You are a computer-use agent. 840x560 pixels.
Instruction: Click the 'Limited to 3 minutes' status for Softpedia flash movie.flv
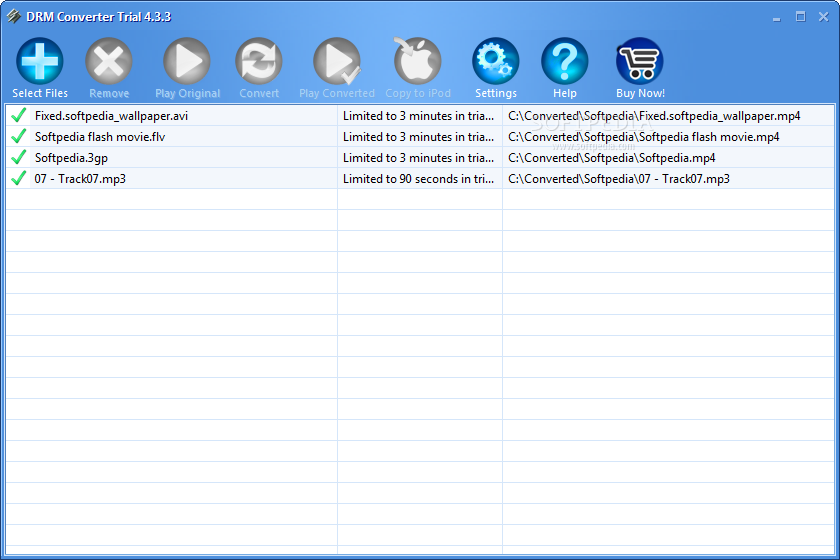tap(418, 137)
